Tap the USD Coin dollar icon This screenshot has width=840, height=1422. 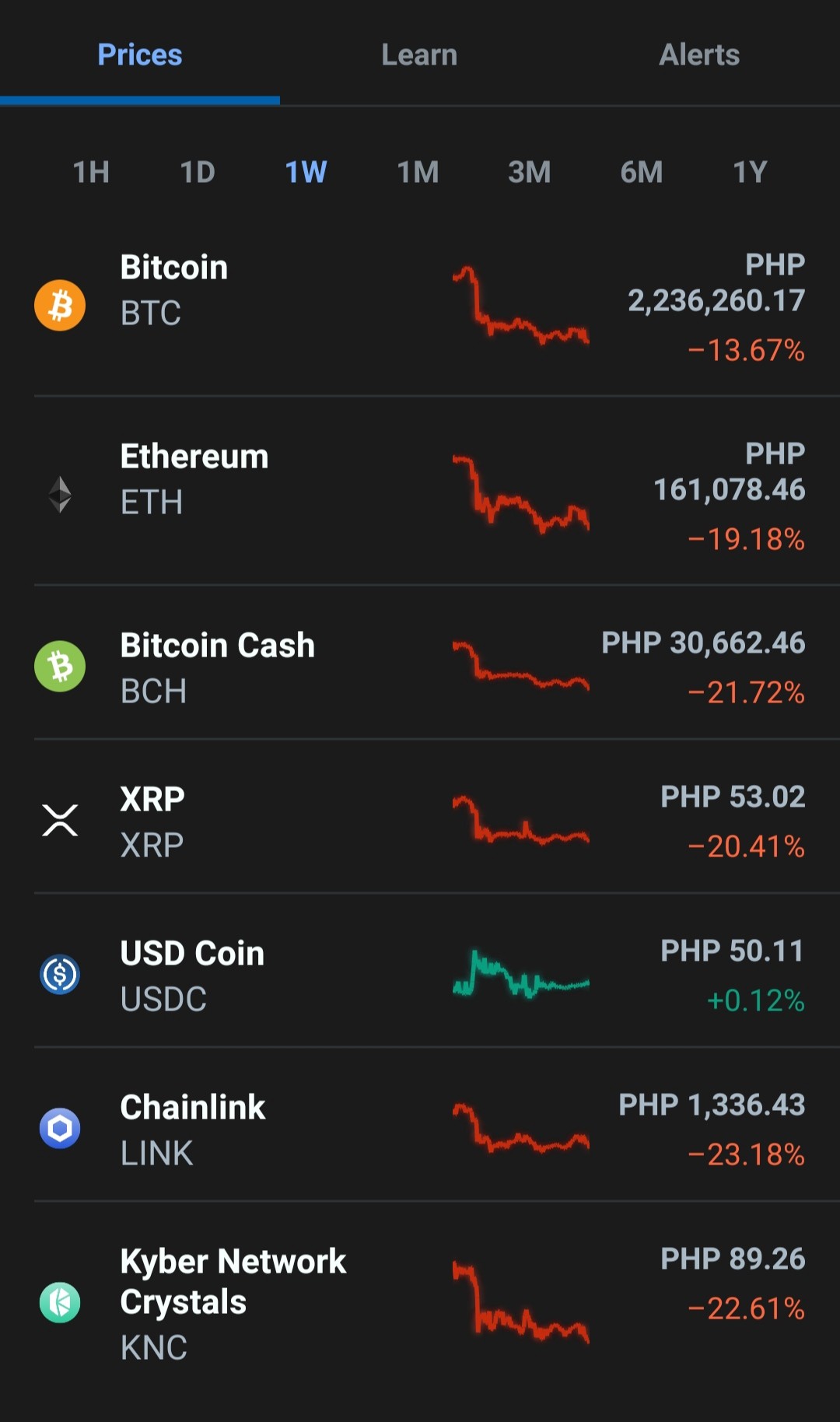tap(60, 974)
